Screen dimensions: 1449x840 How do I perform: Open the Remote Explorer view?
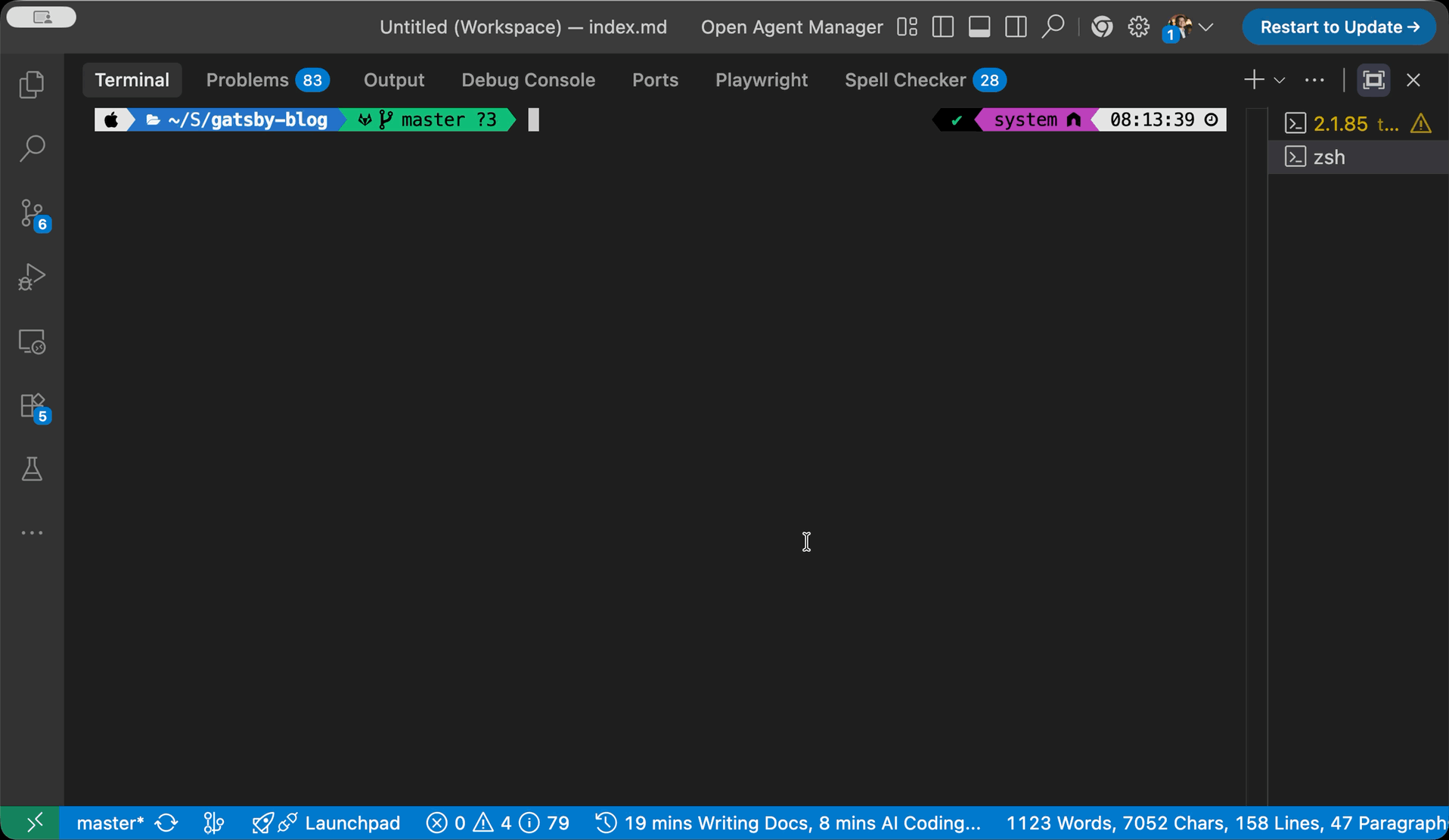pos(31,342)
